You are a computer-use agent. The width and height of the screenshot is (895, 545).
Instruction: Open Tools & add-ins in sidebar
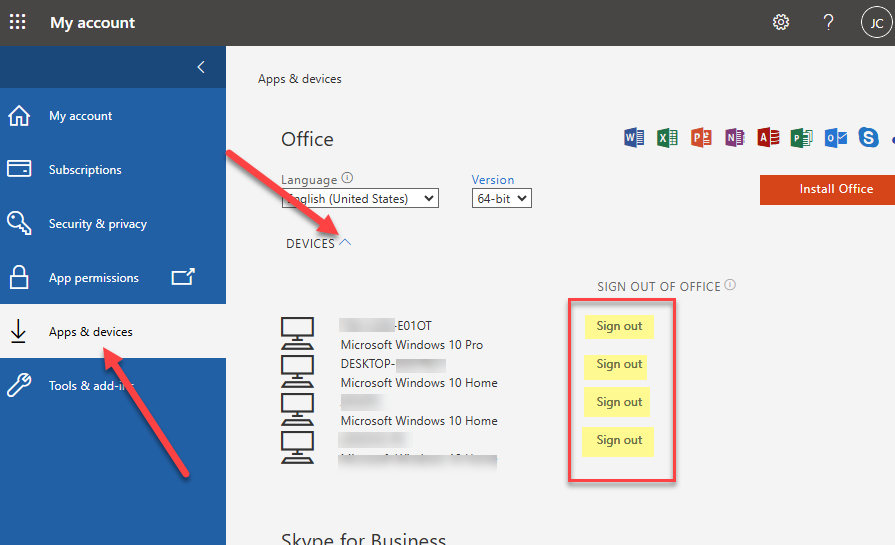(x=113, y=385)
